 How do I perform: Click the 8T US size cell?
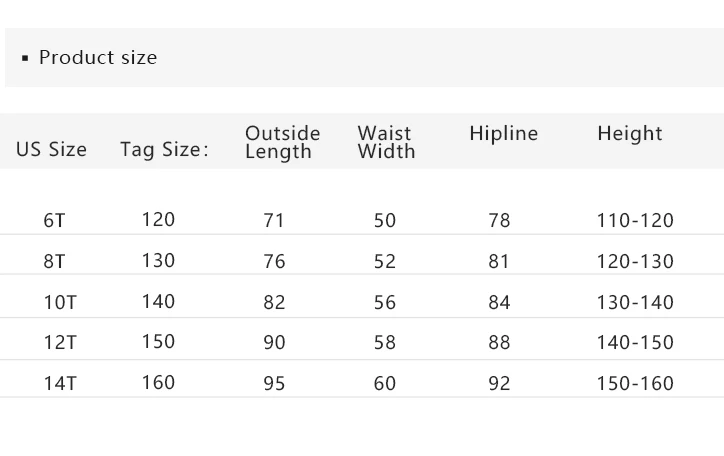point(55,262)
